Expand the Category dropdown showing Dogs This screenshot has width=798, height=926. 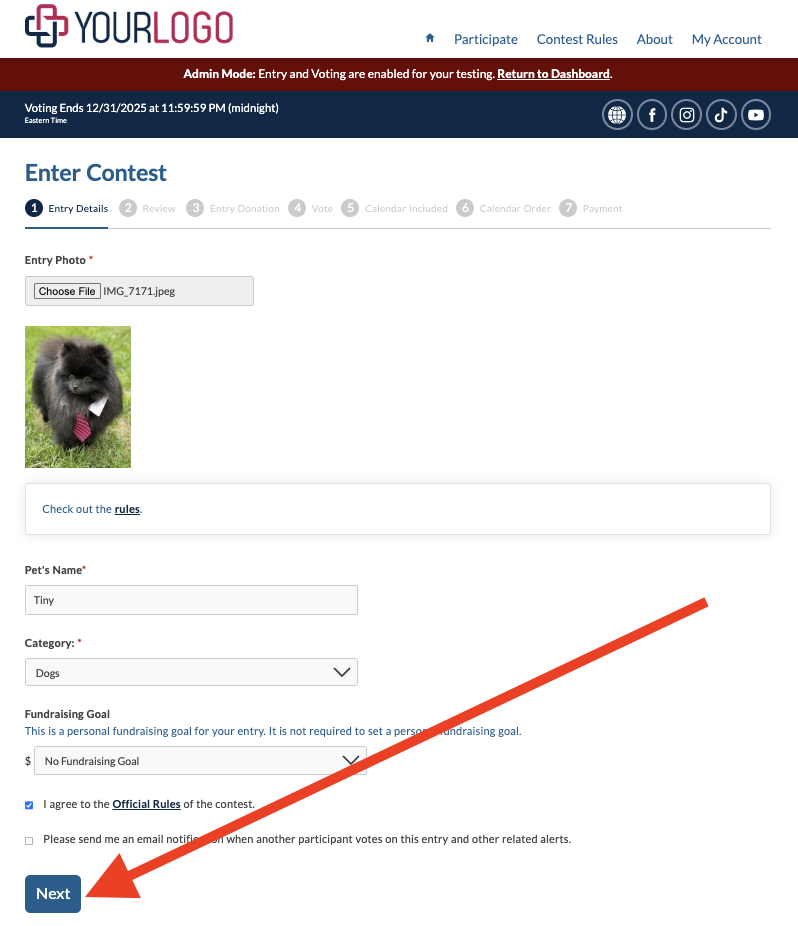(191, 672)
